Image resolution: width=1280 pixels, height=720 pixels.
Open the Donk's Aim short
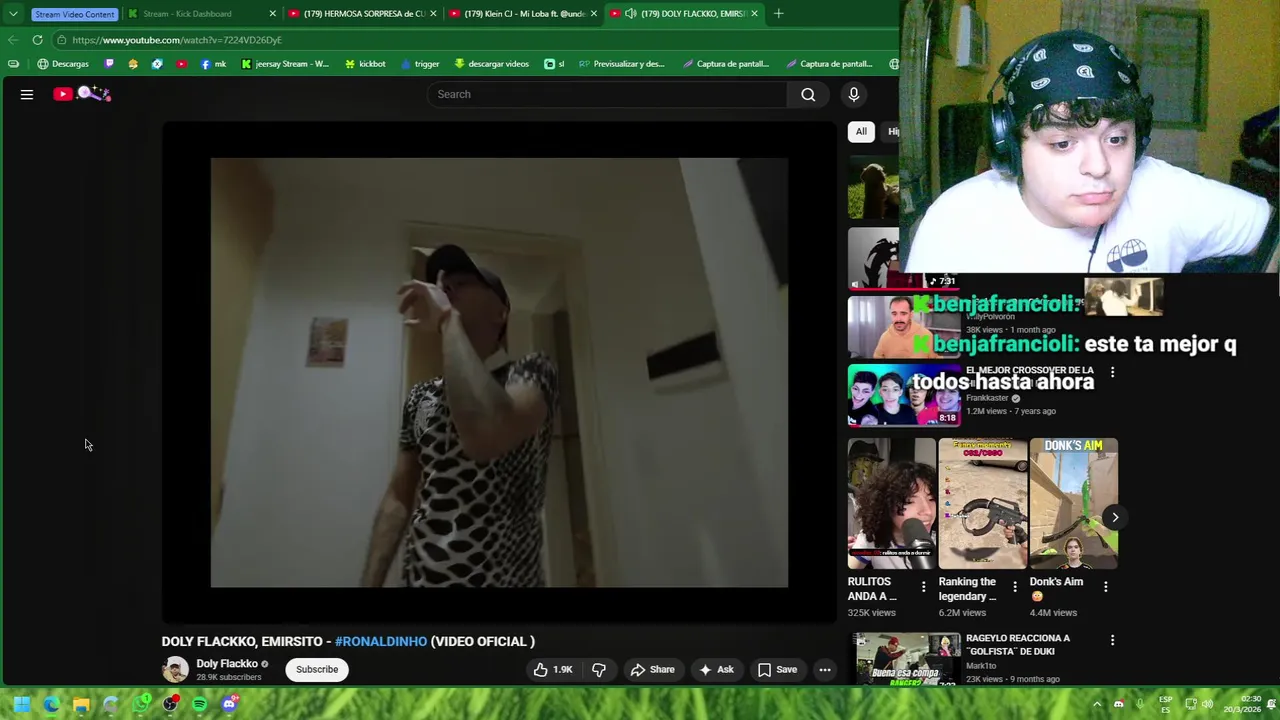pos(1074,503)
